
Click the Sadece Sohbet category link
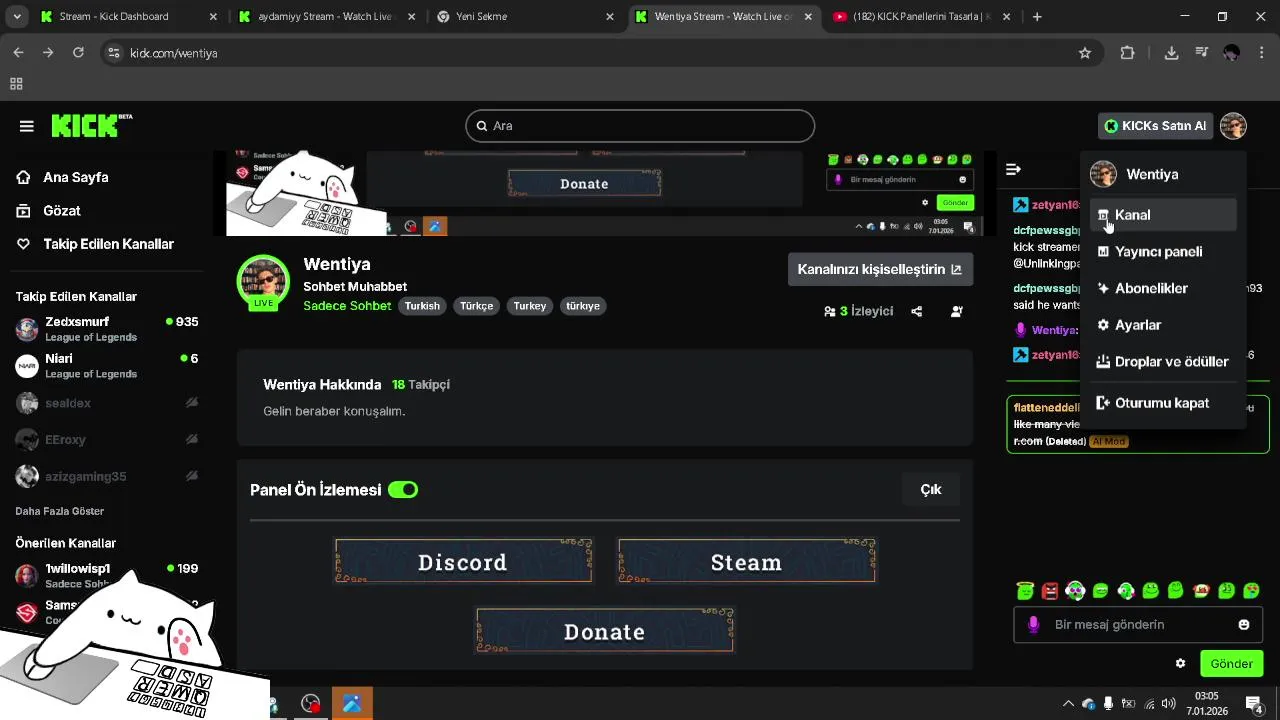[x=347, y=306]
